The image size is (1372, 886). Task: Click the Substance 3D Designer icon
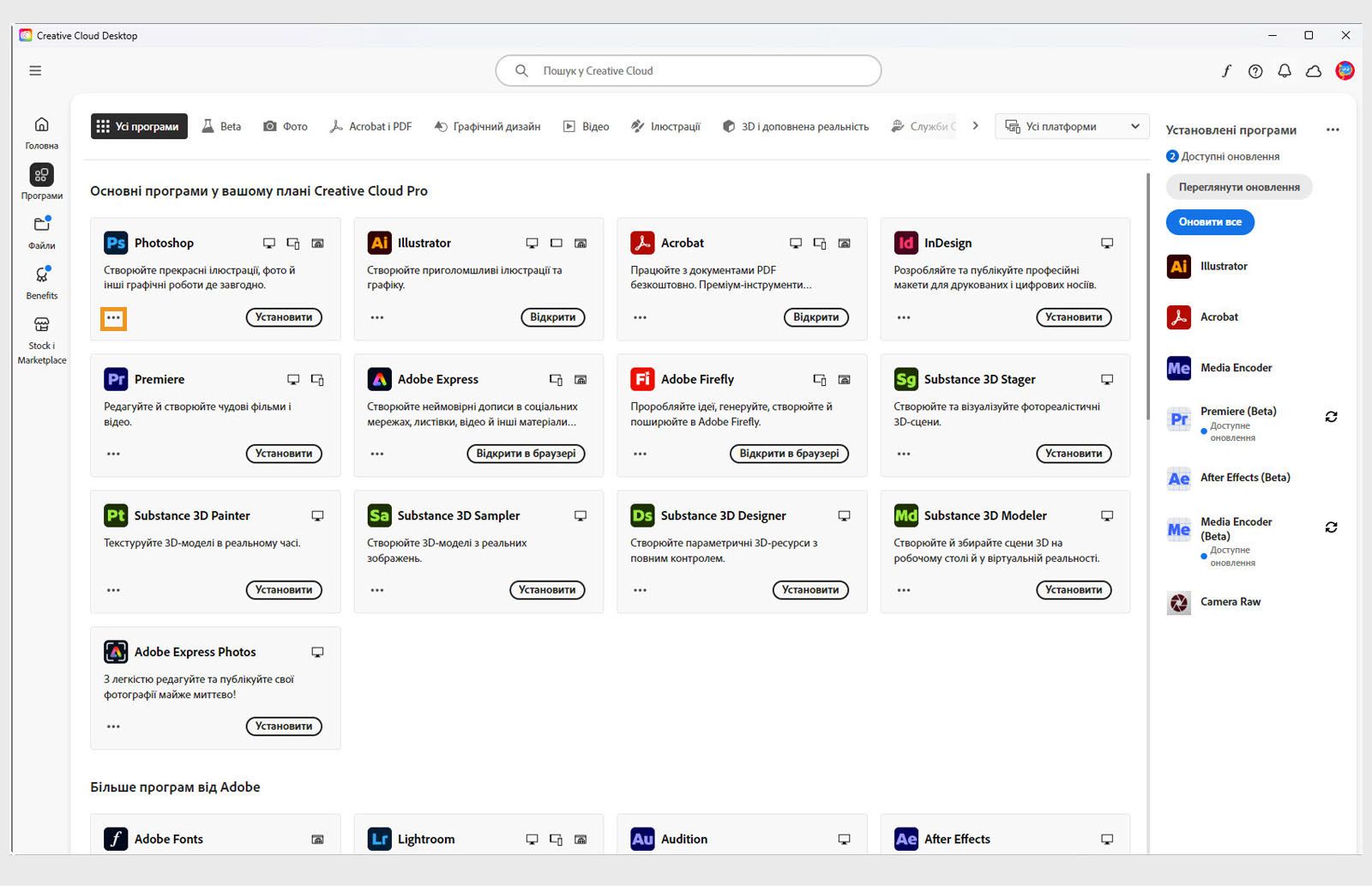click(x=642, y=515)
